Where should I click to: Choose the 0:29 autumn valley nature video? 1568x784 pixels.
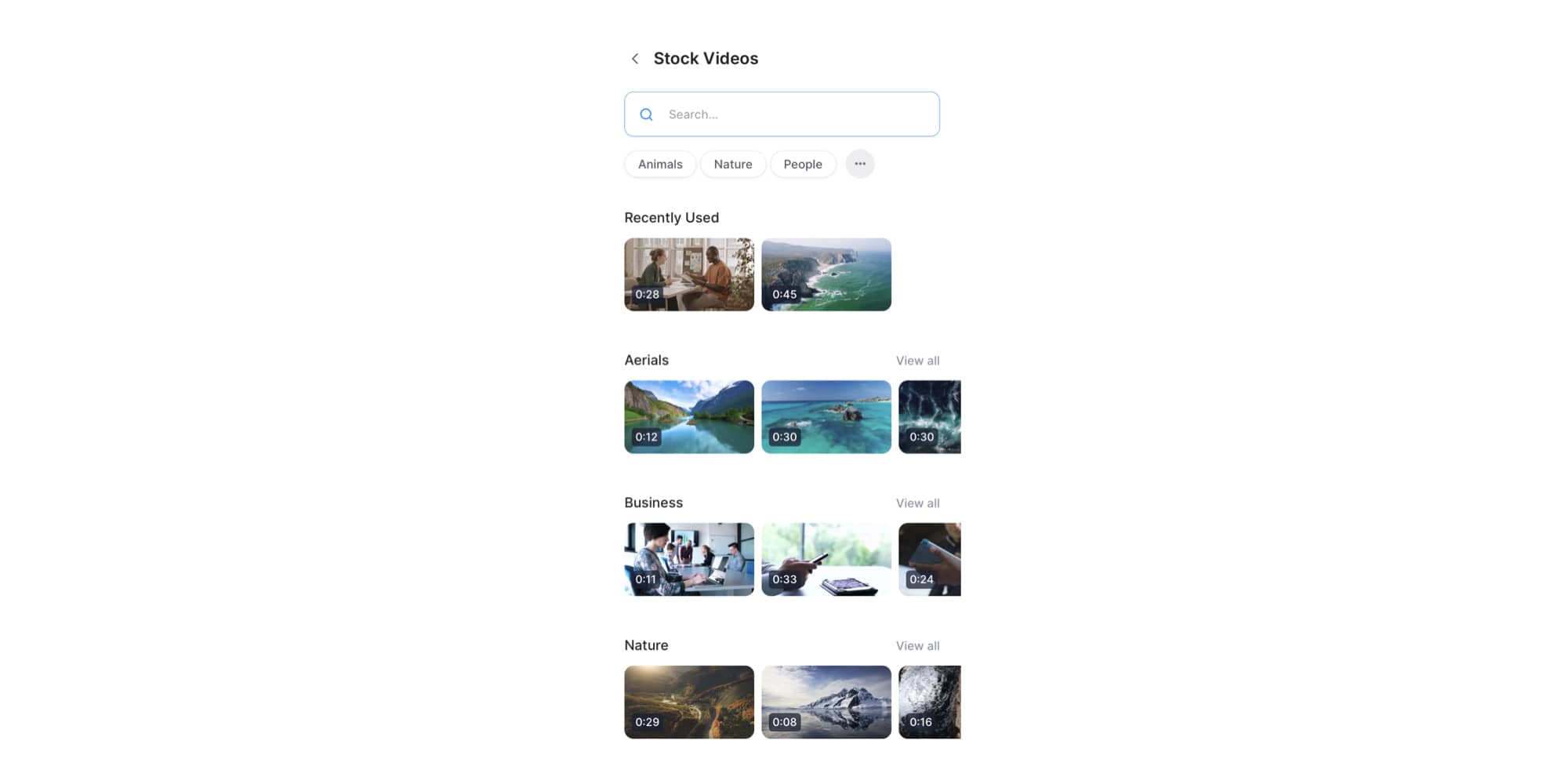689,702
